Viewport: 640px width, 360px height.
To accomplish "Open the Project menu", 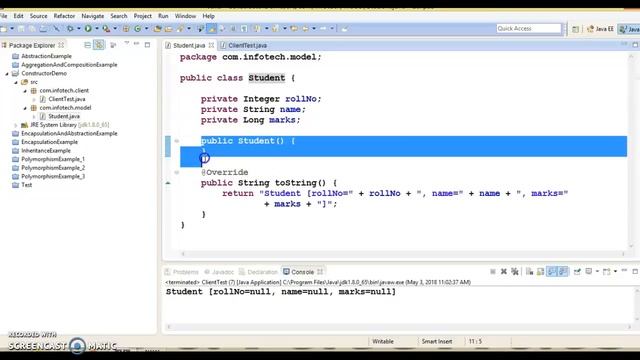I will click(142, 16).
